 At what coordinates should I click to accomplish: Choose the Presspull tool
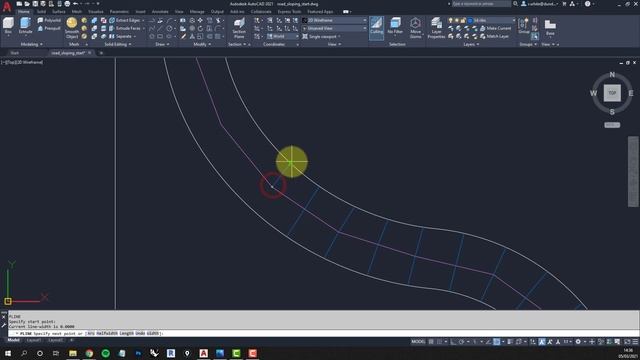pos(49,29)
